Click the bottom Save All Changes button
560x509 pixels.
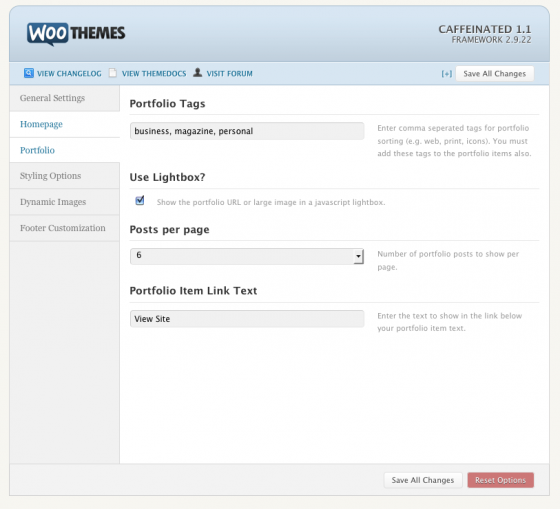[x=423, y=480]
